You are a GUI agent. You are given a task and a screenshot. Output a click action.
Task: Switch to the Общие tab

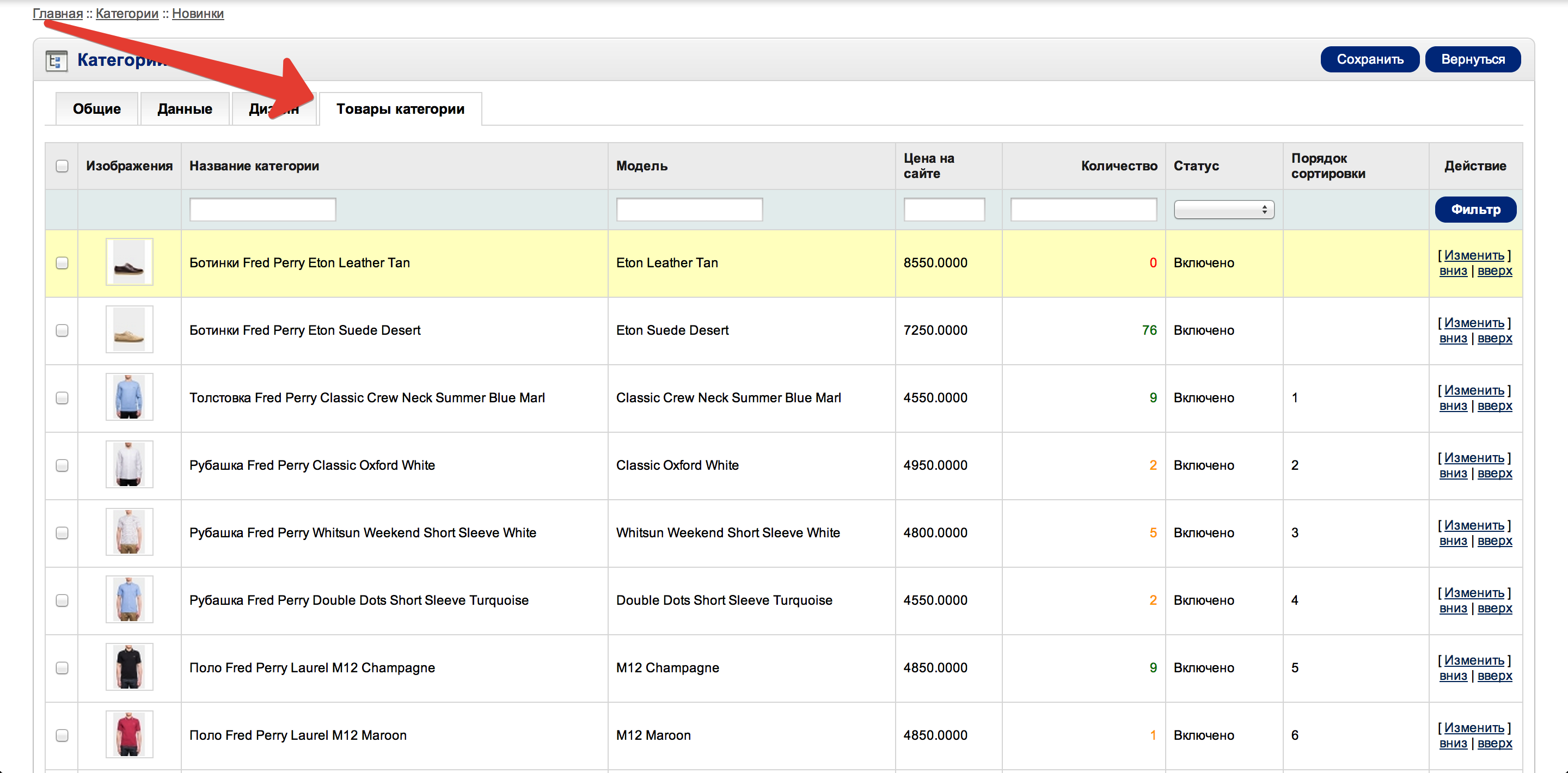click(97, 109)
